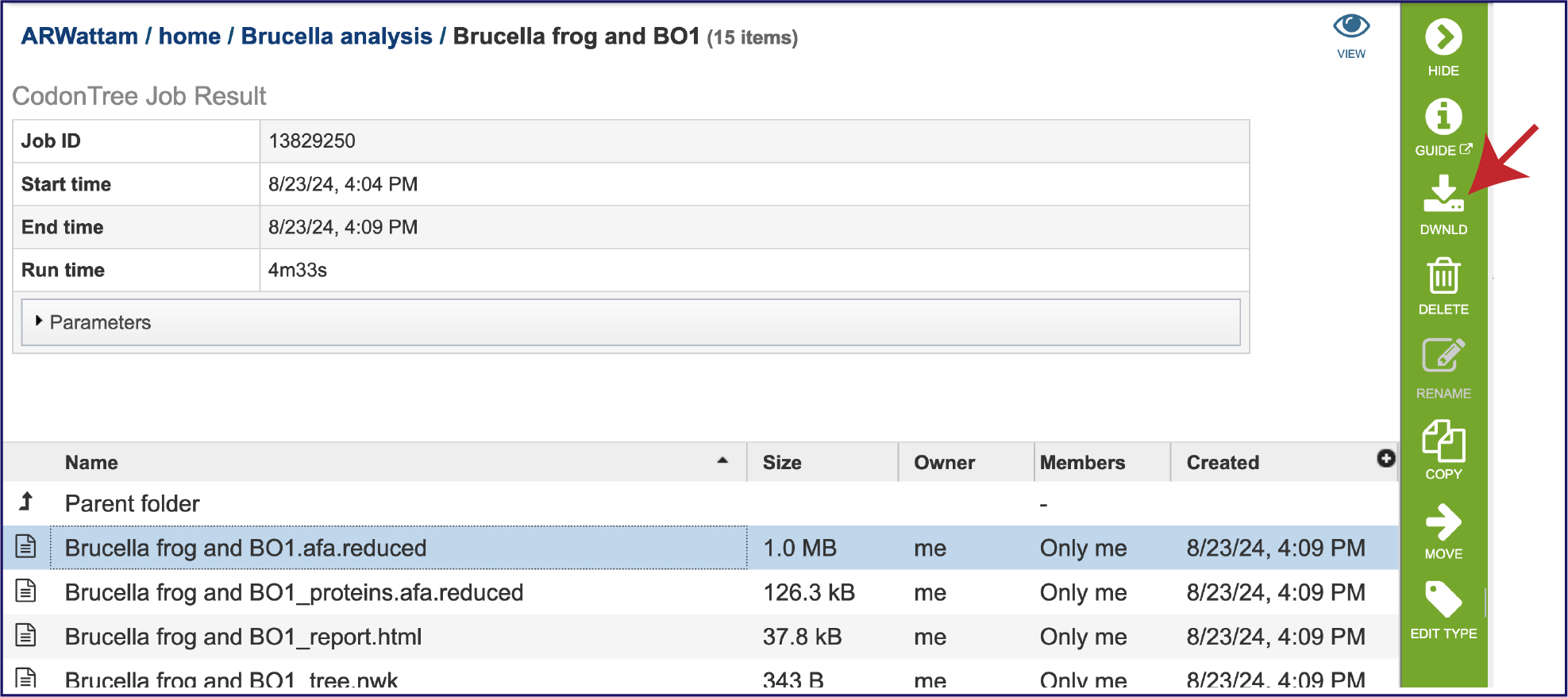Click the MOVE arrow icon
1568x697 pixels.
pyautogui.click(x=1443, y=522)
